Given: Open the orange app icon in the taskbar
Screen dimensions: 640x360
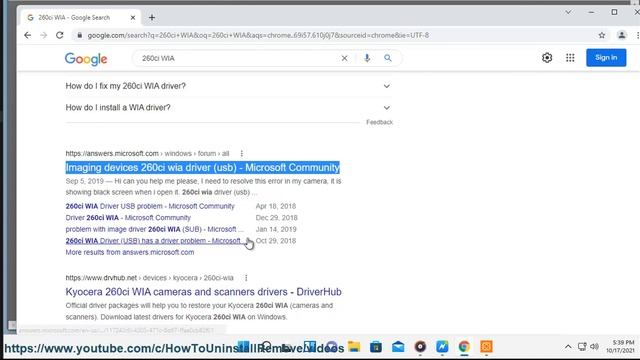Looking at the screenshot, I should coord(486,347).
